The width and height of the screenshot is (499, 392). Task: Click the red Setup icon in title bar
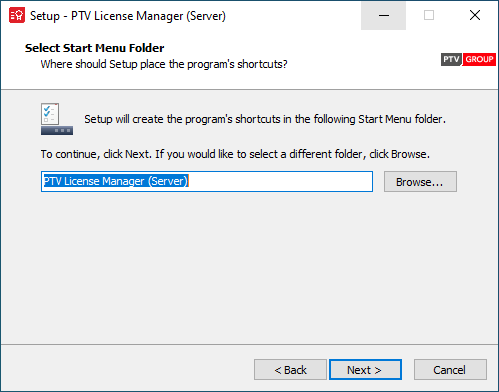coord(17,16)
